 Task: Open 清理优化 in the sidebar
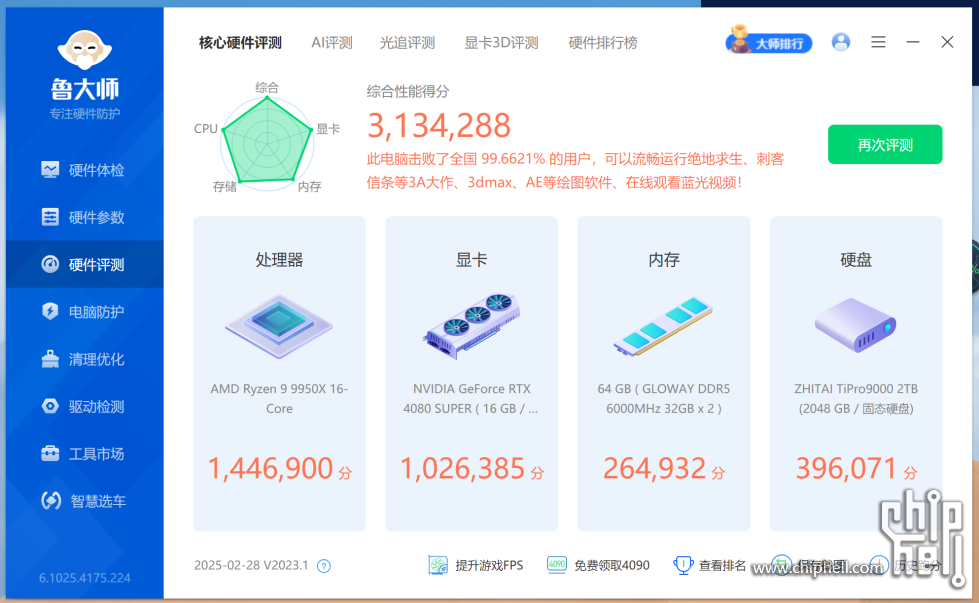click(84, 359)
